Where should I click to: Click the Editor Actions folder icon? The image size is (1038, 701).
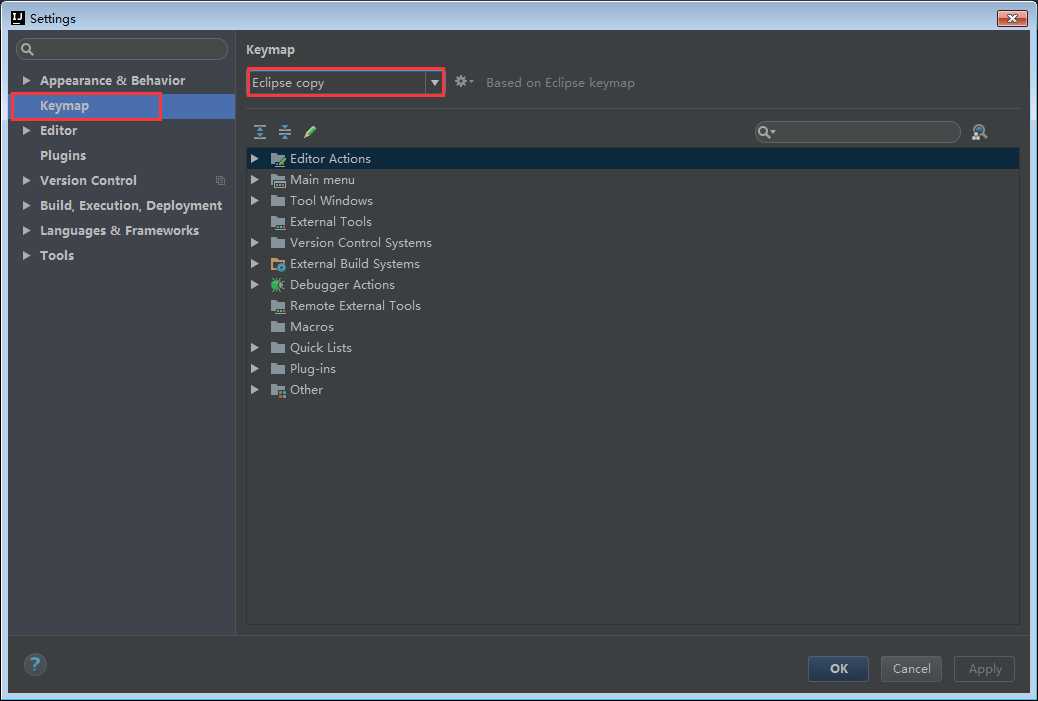tap(278, 159)
